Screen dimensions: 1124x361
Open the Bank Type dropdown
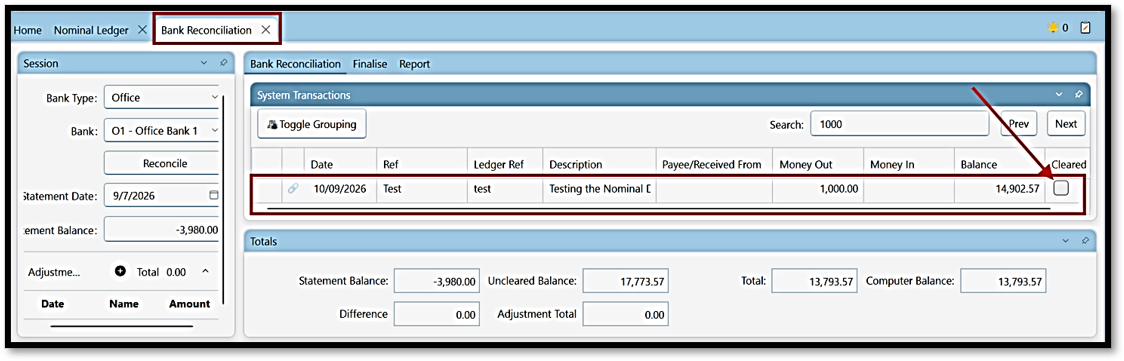coord(161,97)
